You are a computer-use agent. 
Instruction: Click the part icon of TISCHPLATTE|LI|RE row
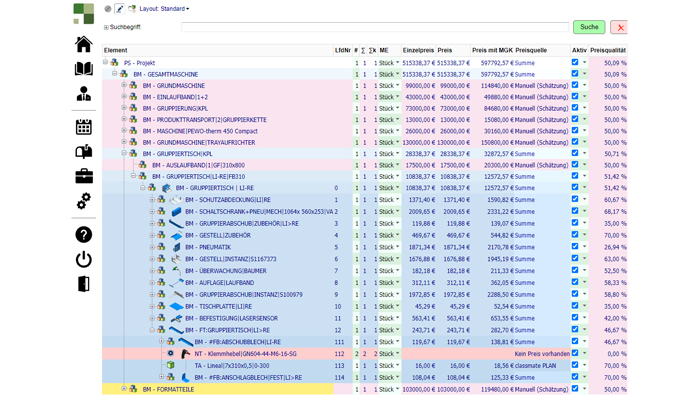point(176,306)
